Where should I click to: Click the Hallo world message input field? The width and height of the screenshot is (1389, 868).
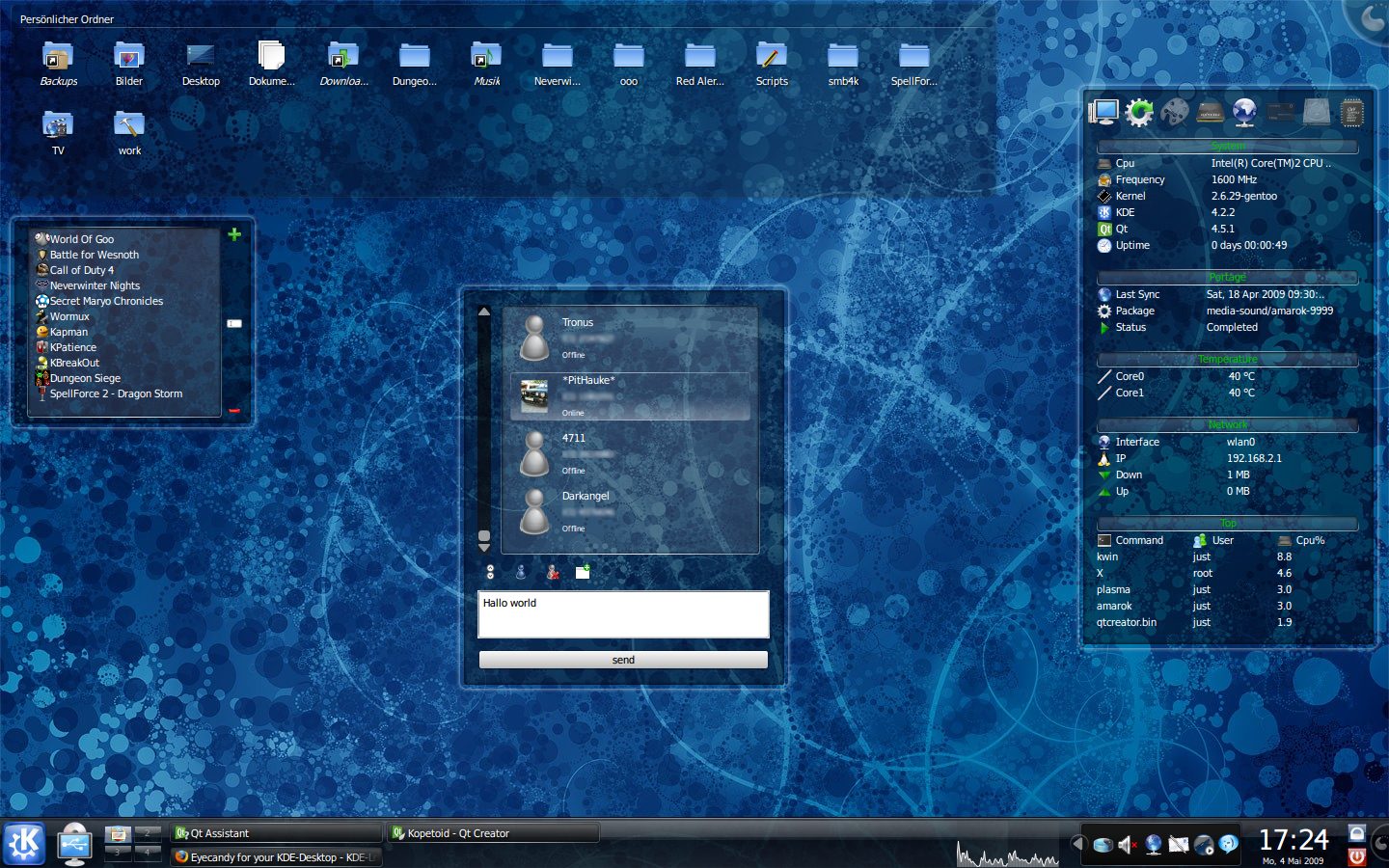(x=623, y=614)
